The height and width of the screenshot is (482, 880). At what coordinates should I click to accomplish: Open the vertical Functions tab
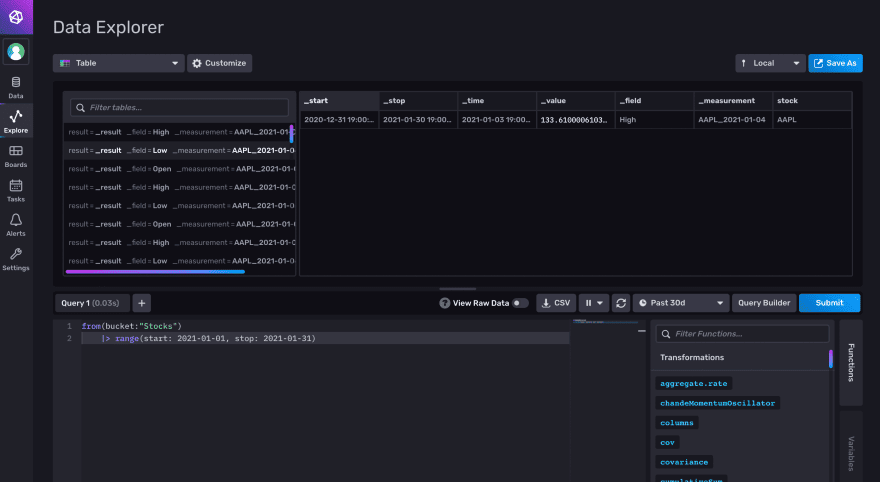pos(851,362)
